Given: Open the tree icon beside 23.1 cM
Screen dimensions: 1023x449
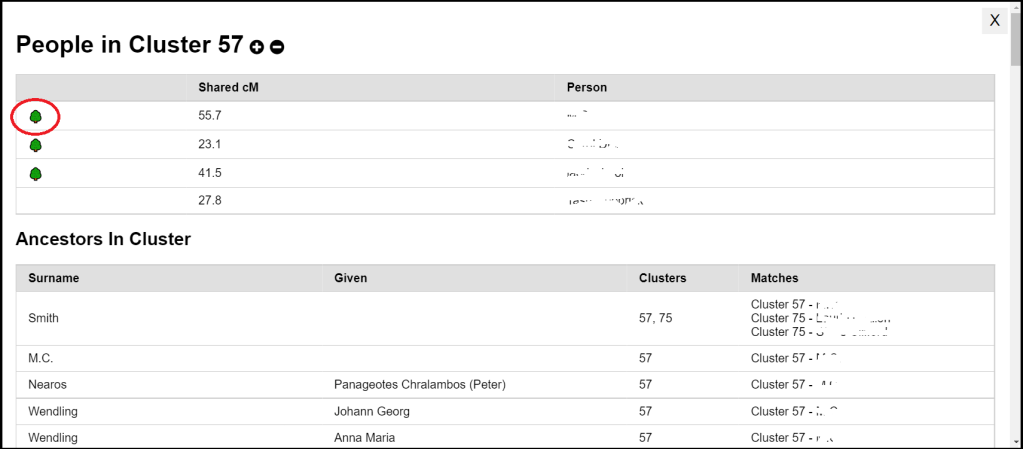Looking at the screenshot, I should click(36, 145).
